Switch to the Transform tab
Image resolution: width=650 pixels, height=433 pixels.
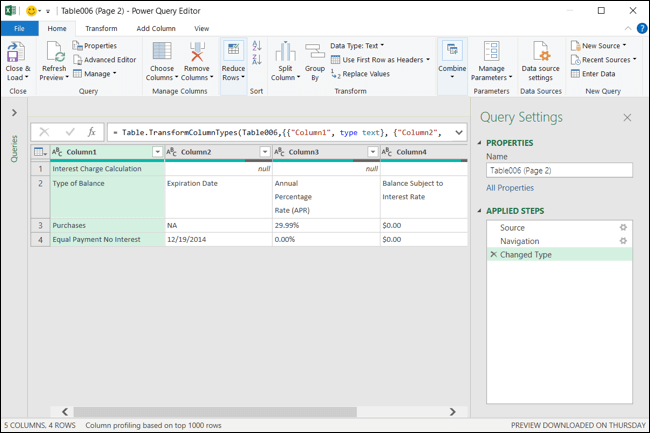point(100,29)
